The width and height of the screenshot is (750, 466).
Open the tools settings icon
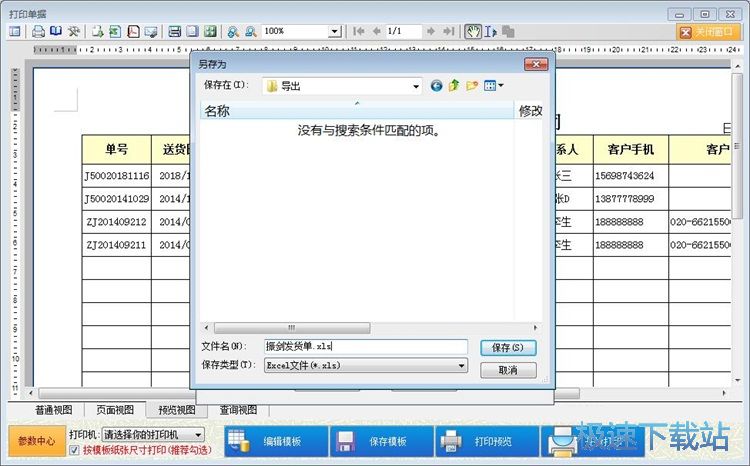click(73, 32)
